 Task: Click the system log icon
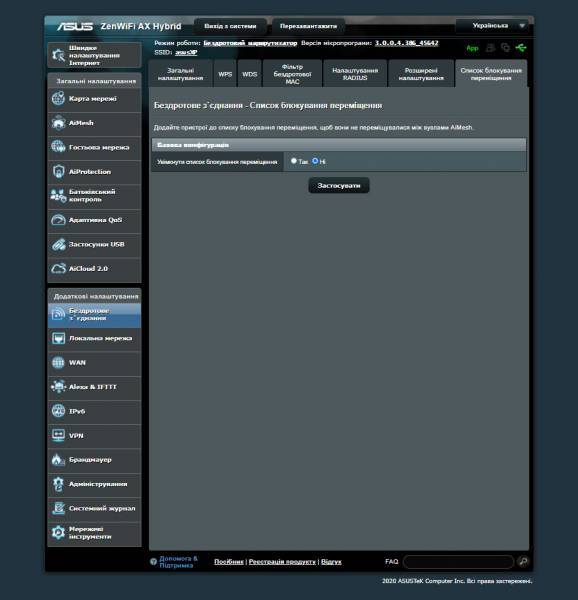click(58, 508)
